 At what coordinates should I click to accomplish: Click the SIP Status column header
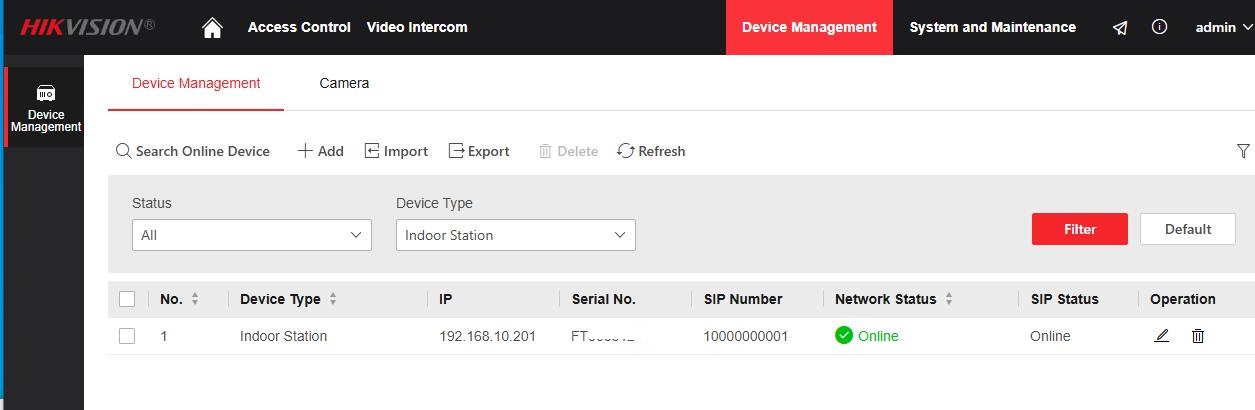click(1064, 299)
